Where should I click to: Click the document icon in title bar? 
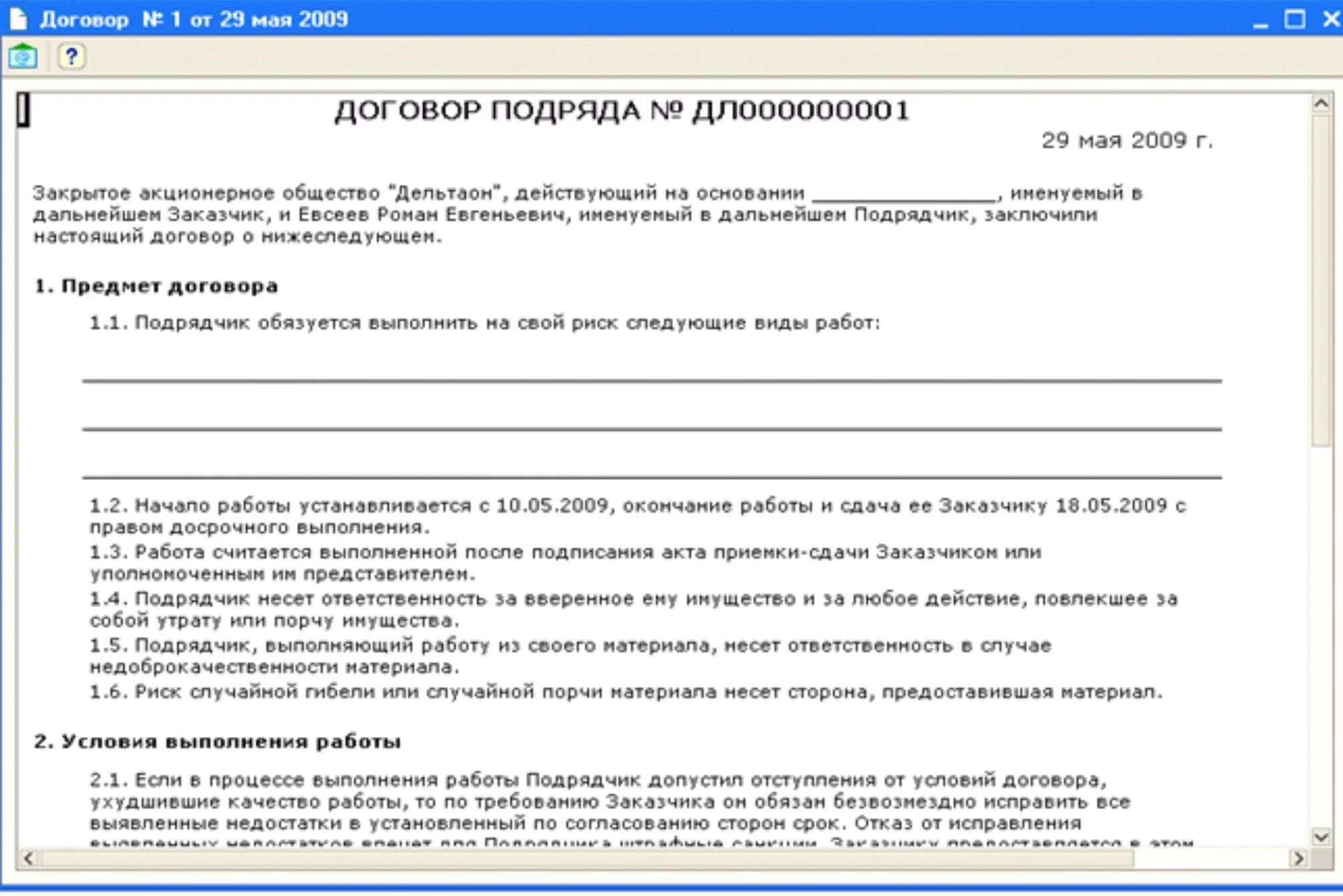pyautogui.click(x=19, y=19)
